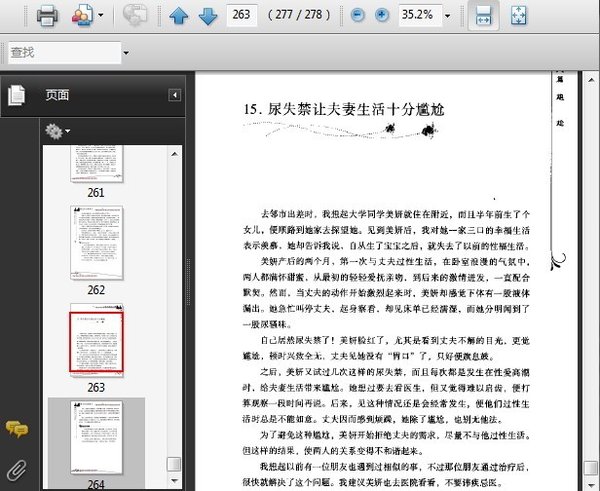
Task: Click the page number field showing 263
Action: (x=241, y=15)
